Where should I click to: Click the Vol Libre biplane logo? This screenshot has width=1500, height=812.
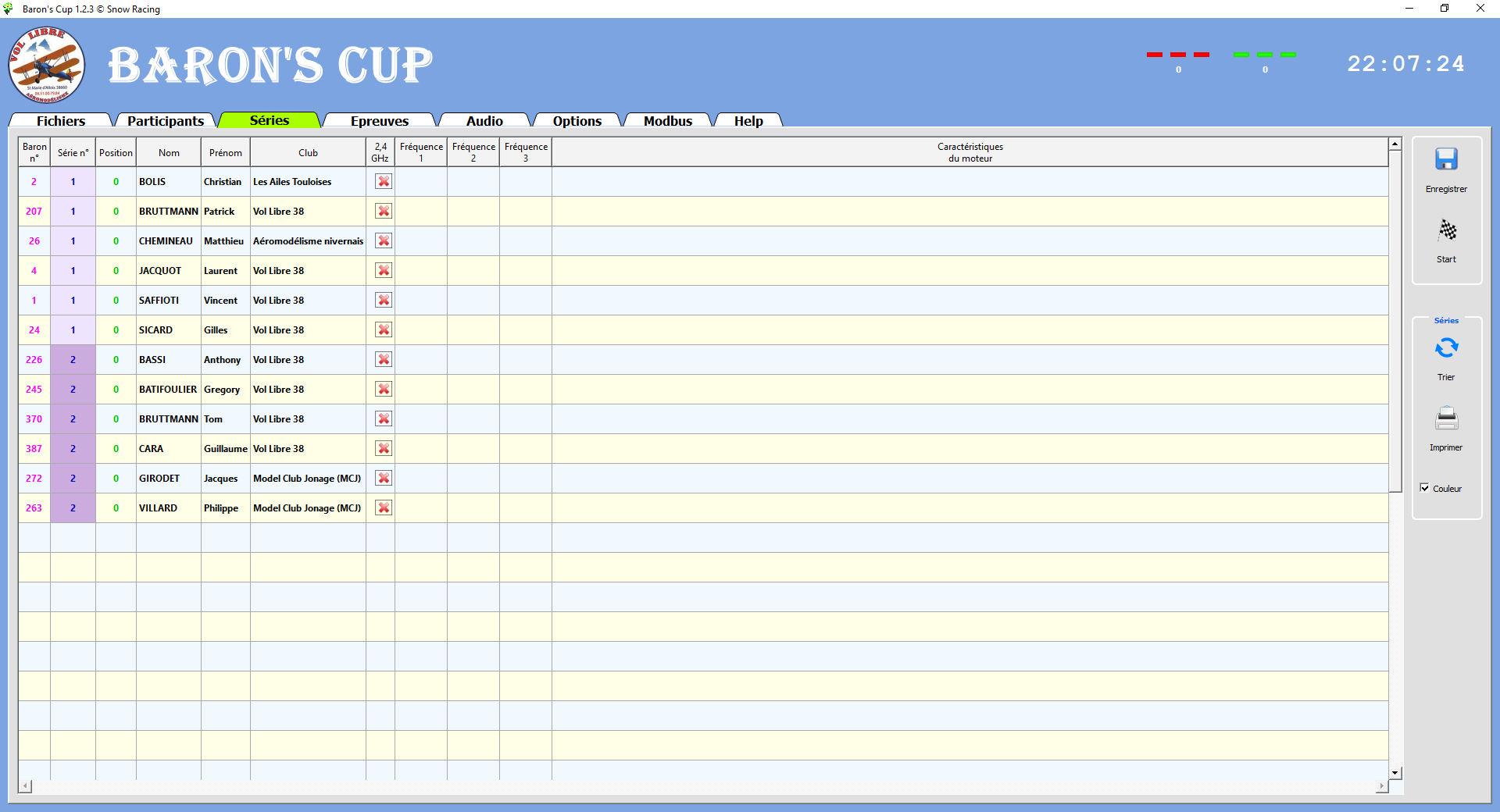point(47,65)
